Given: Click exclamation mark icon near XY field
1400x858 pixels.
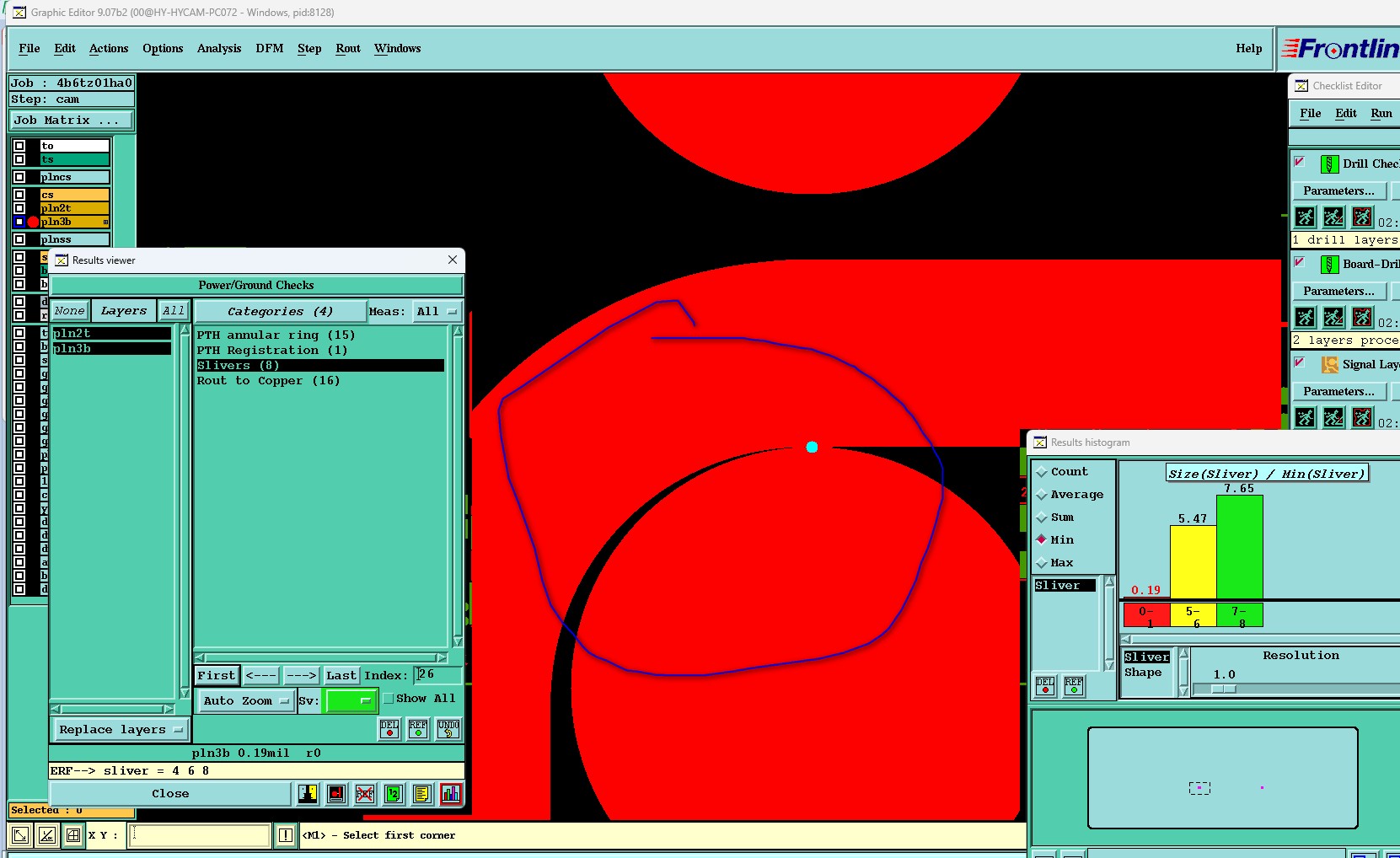Looking at the screenshot, I should (286, 835).
